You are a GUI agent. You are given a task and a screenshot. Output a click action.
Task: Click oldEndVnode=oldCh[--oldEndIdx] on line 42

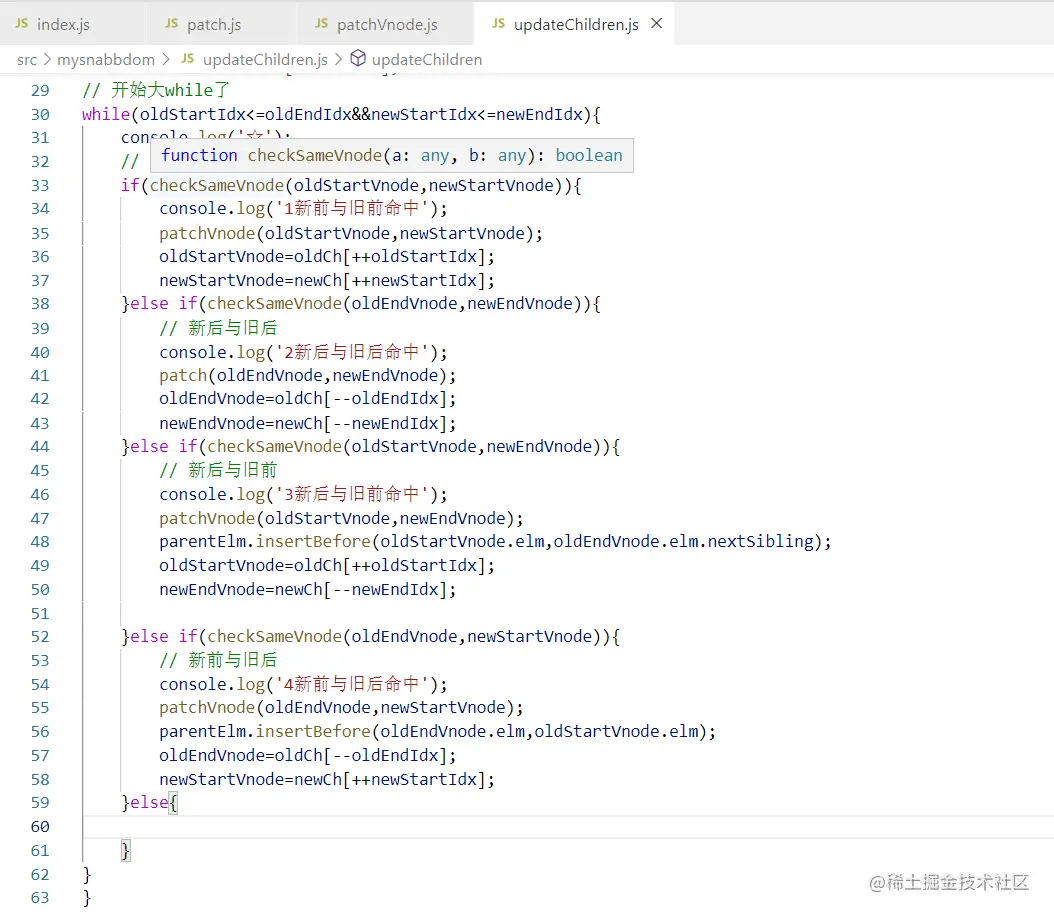[308, 399]
